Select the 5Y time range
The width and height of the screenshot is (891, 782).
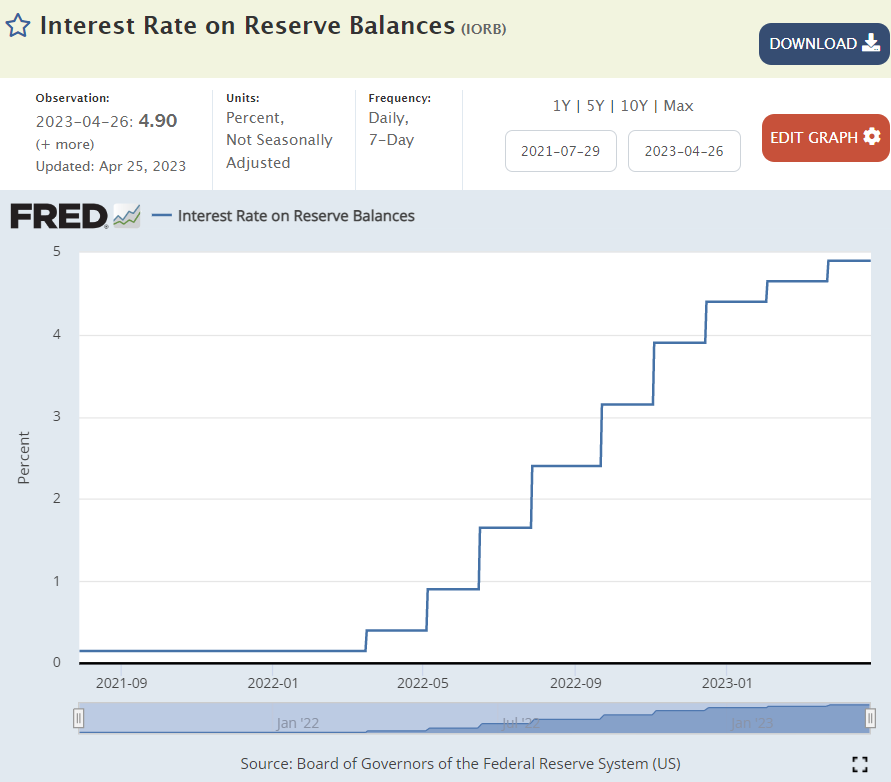pos(595,106)
